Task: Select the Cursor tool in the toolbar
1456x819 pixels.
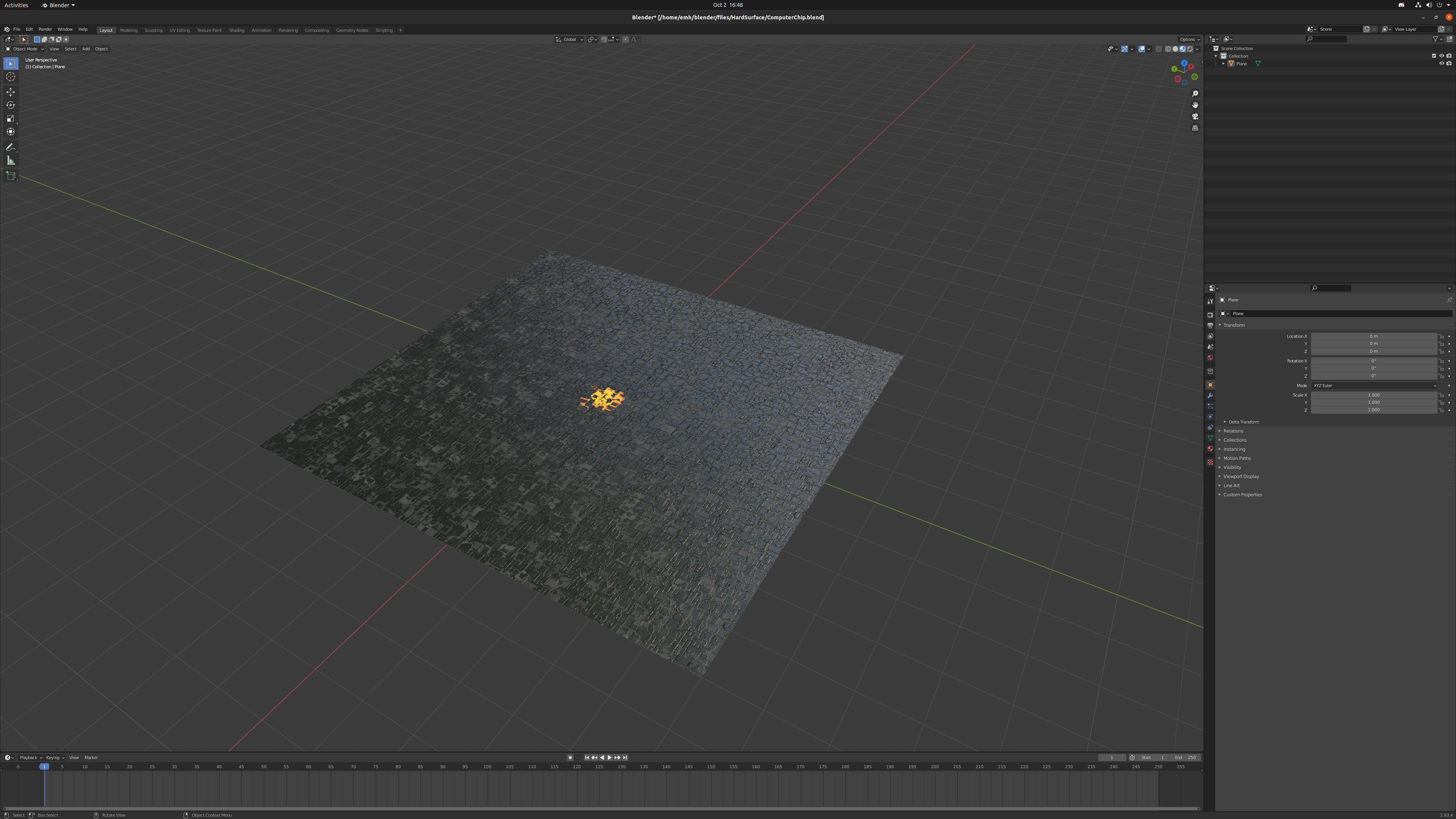Action: [x=11, y=77]
